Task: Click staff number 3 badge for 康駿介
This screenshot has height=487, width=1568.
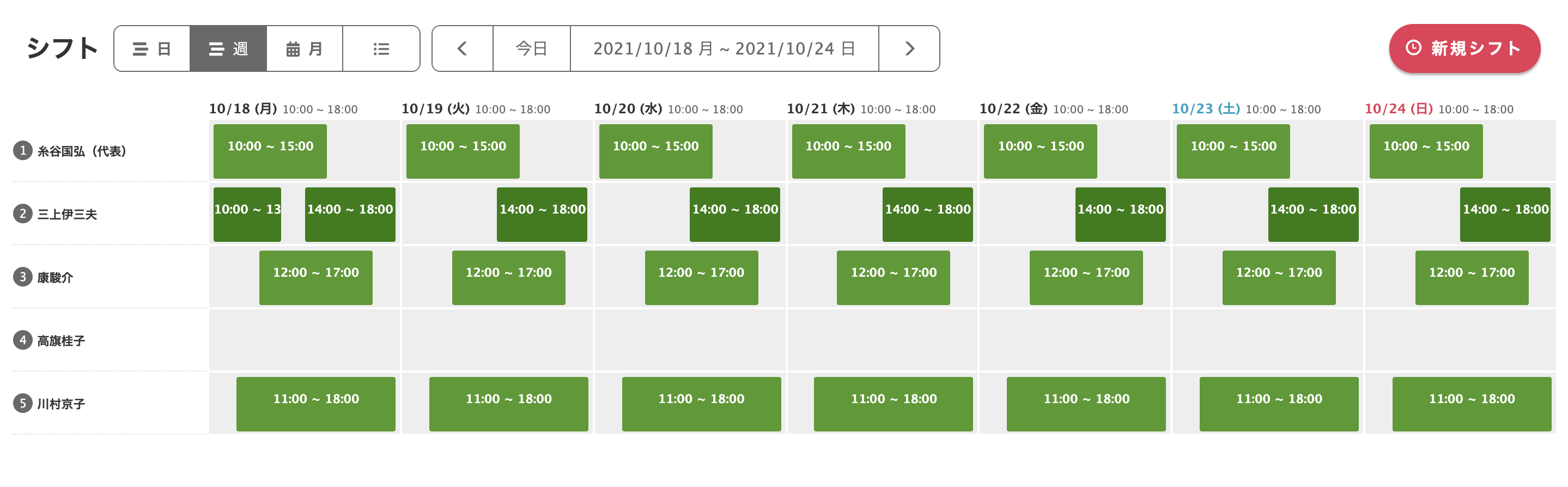Action: tap(22, 277)
